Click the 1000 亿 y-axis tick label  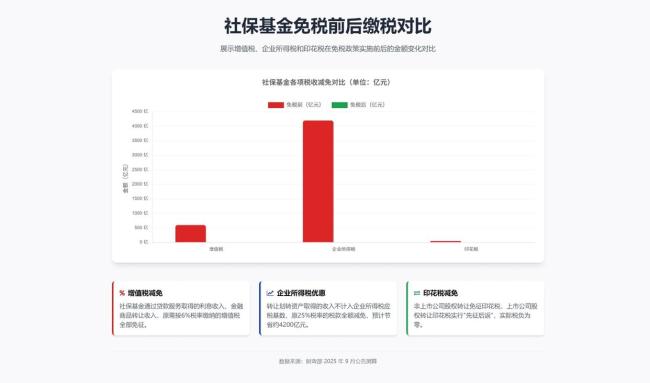click(x=140, y=213)
